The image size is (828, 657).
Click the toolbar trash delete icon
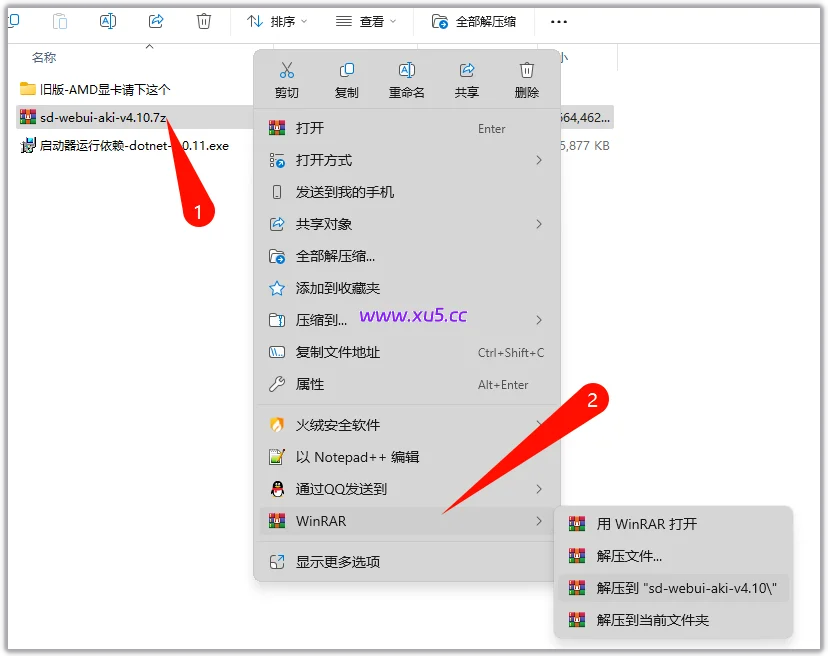coord(204,21)
